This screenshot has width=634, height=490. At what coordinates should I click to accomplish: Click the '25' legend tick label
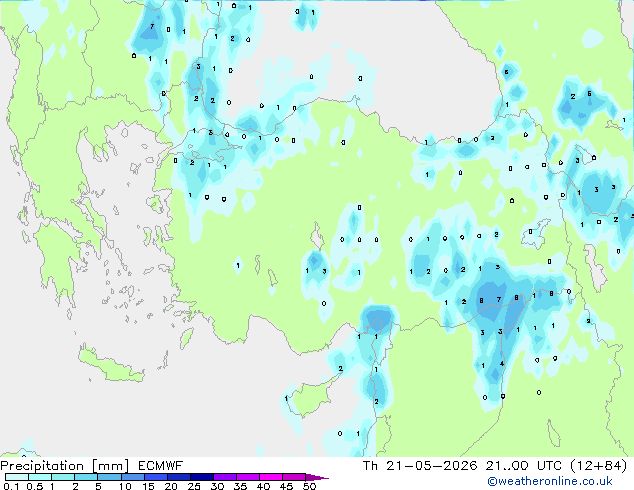(194, 486)
